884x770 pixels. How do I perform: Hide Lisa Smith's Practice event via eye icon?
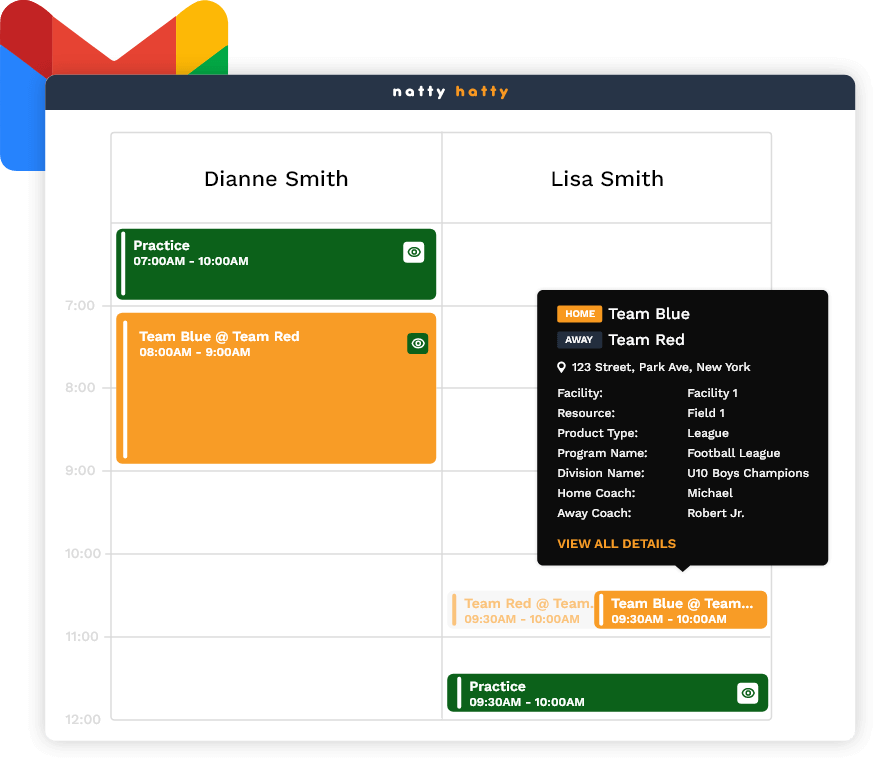tap(748, 693)
